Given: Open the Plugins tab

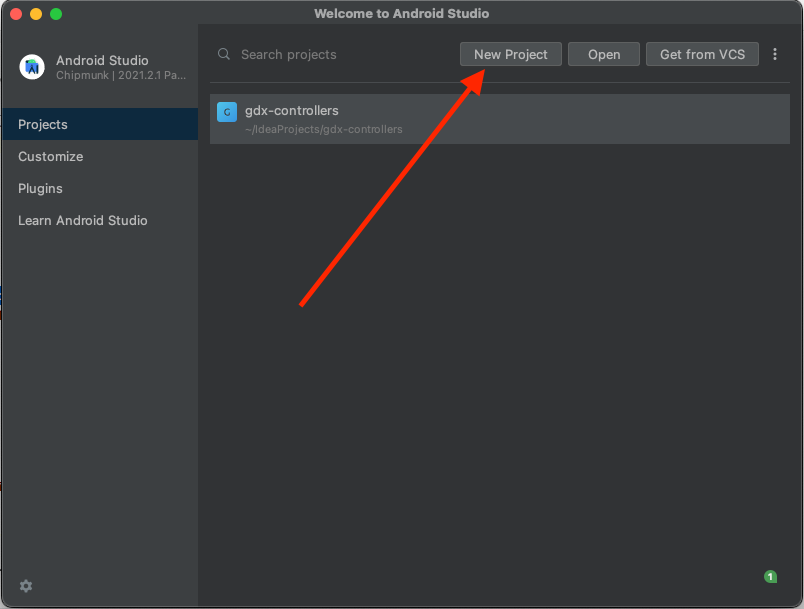Looking at the screenshot, I should pos(100,188).
